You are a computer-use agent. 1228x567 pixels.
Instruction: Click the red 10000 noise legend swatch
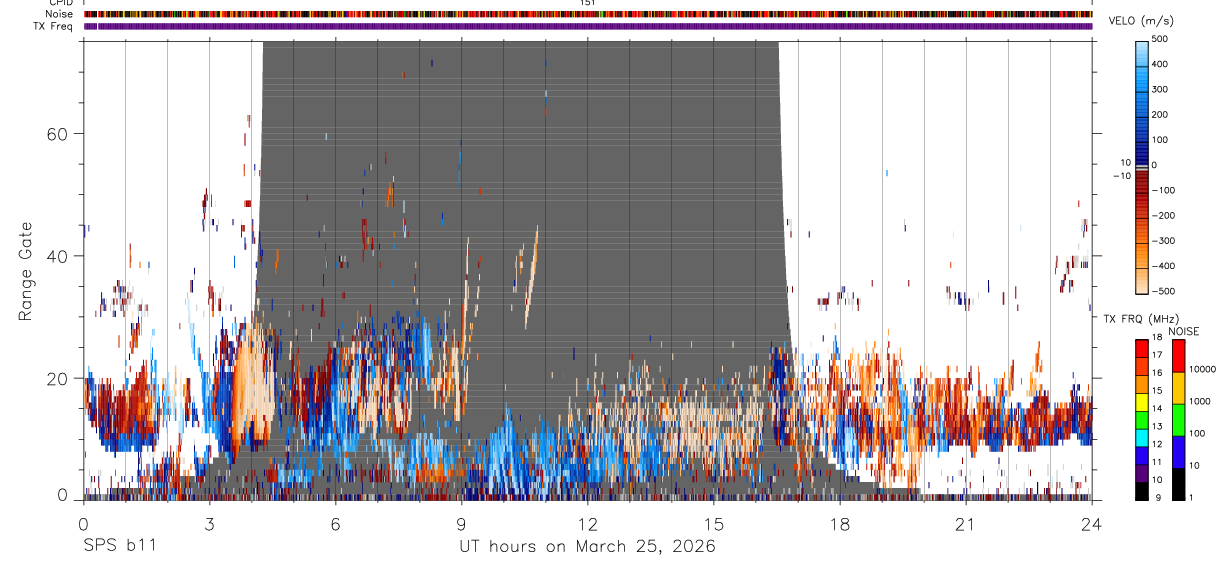coord(1179,356)
